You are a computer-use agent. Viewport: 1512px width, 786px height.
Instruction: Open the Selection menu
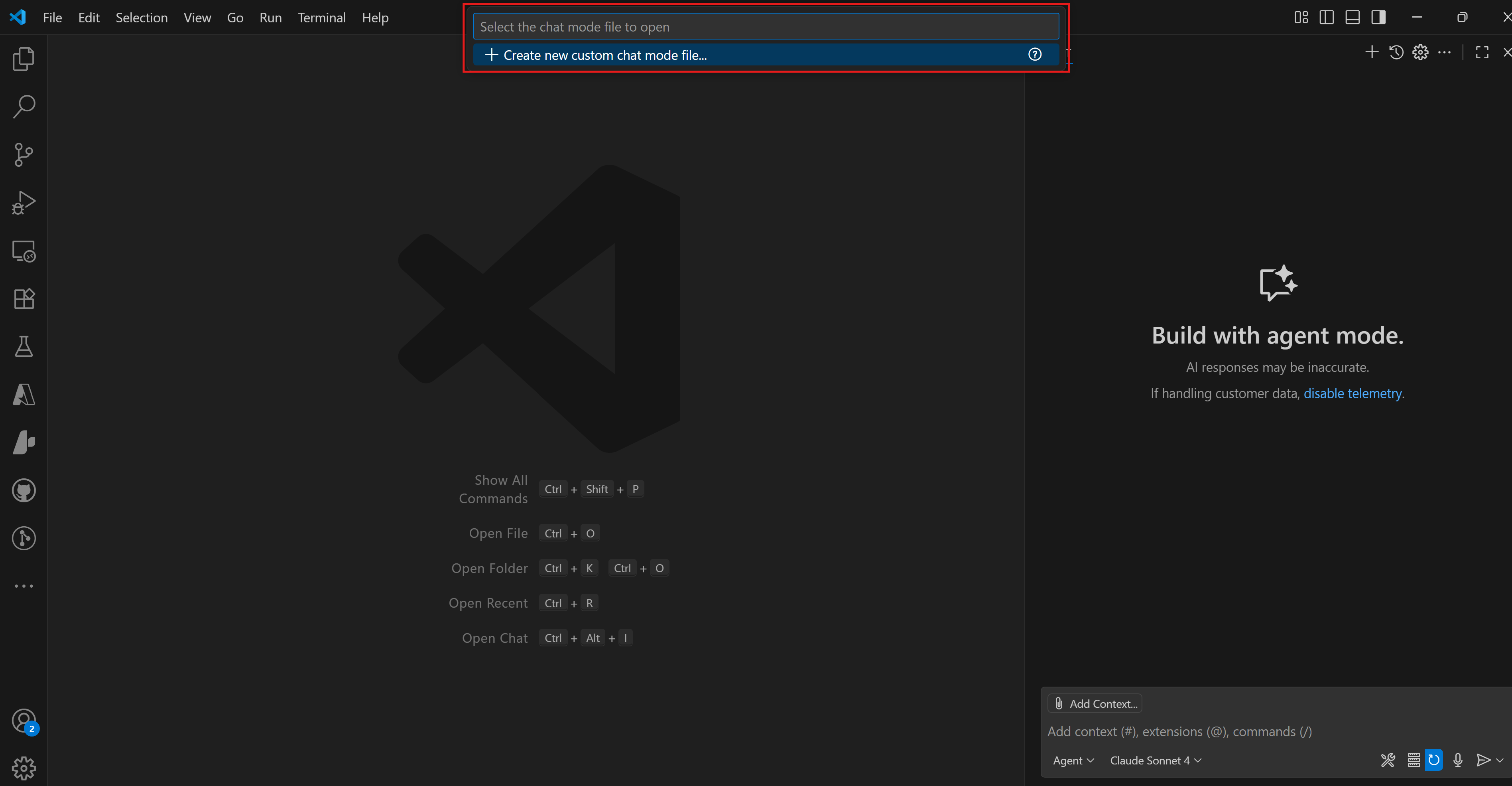tap(142, 18)
